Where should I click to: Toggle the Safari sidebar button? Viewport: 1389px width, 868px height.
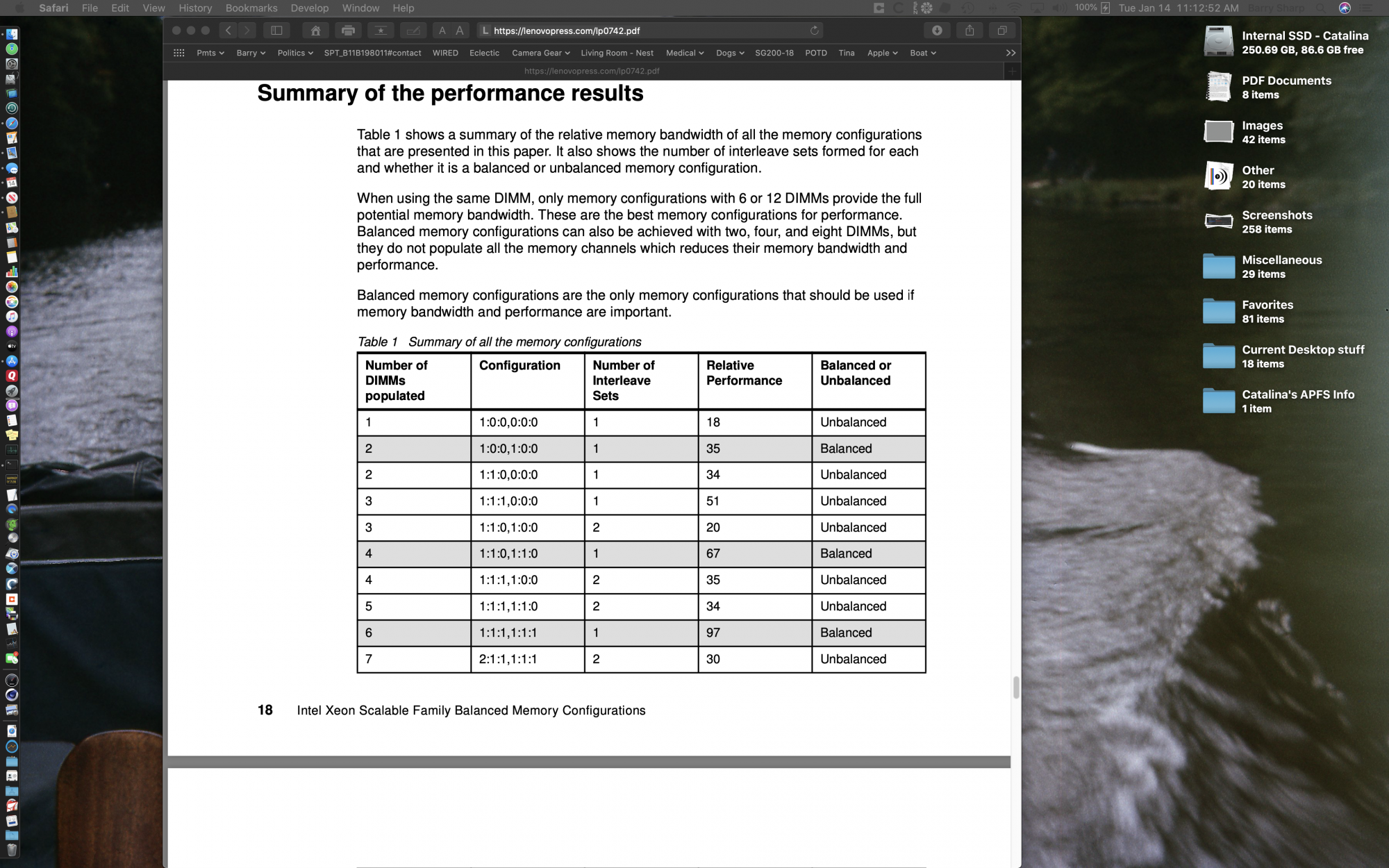click(276, 31)
